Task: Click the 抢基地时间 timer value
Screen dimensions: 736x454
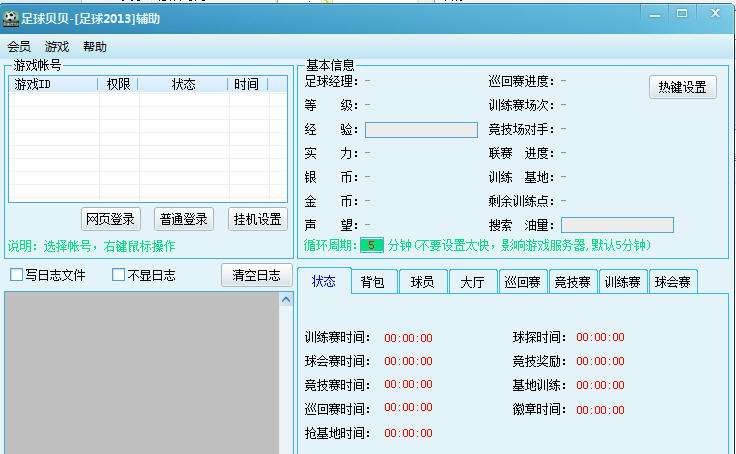Action: pos(408,433)
